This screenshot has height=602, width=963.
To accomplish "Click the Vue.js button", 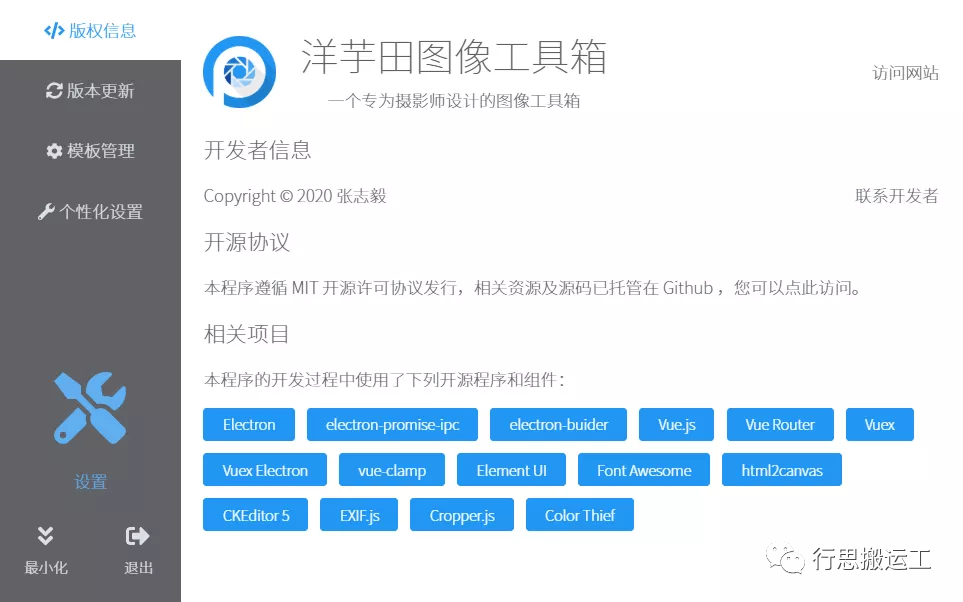I will click(x=676, y=424).
